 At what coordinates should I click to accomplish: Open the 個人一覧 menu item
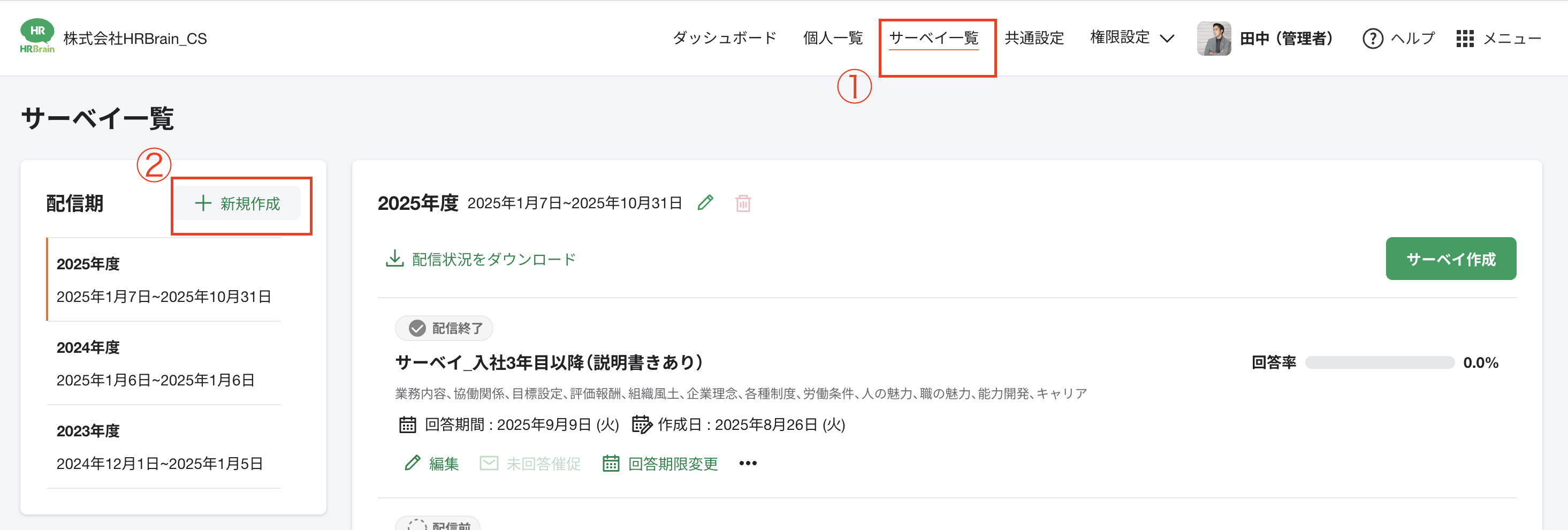(833, 38)
